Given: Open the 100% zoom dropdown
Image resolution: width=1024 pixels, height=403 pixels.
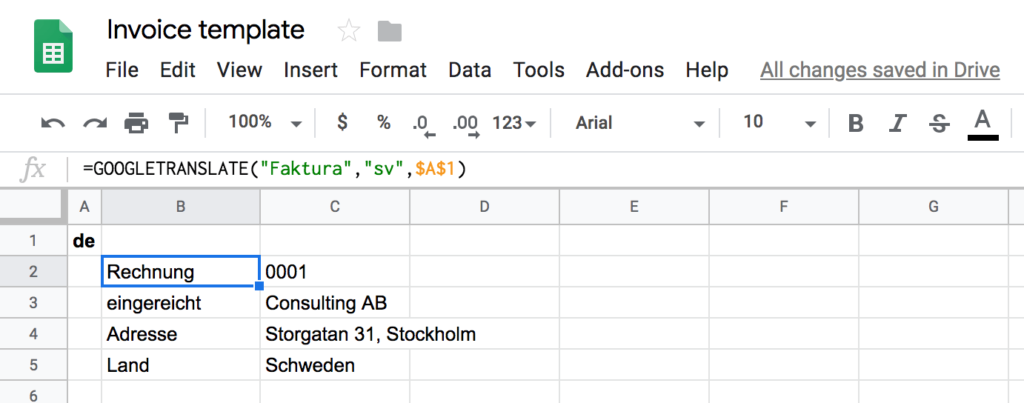Looking at the screenshot, I should [x=264, y=122].
